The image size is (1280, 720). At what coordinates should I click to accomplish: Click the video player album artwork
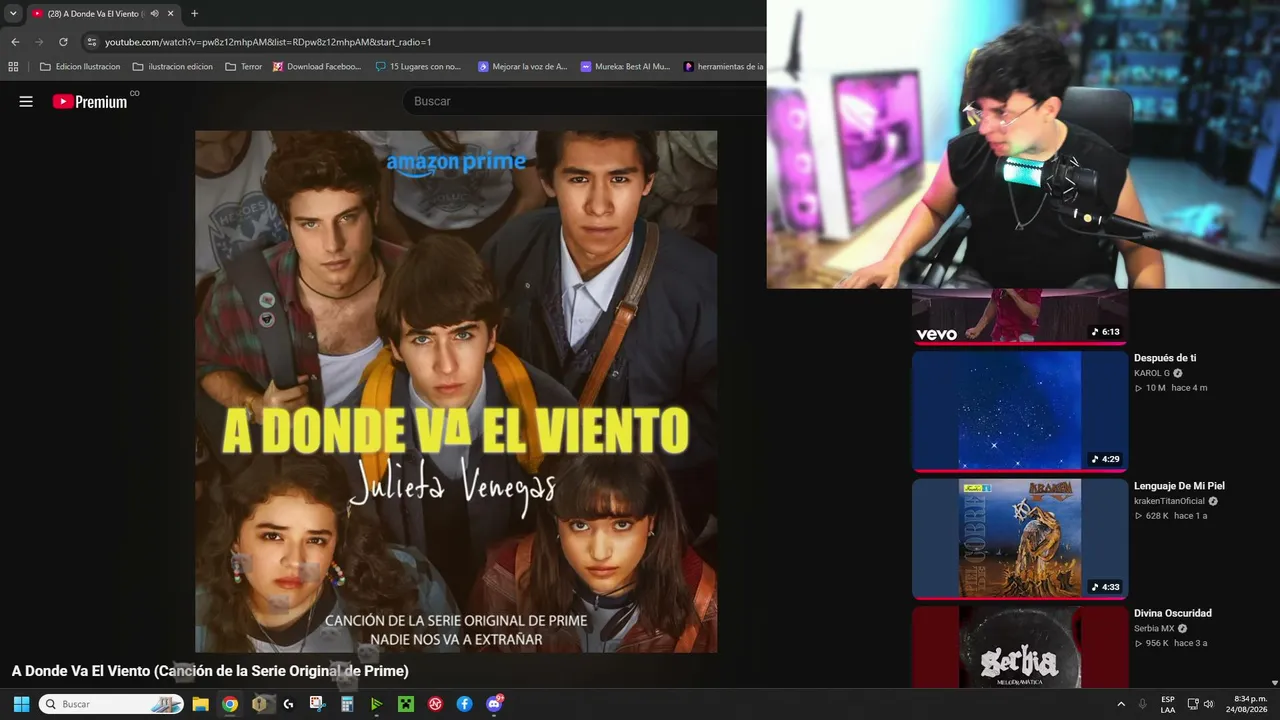tap(456, 391)
